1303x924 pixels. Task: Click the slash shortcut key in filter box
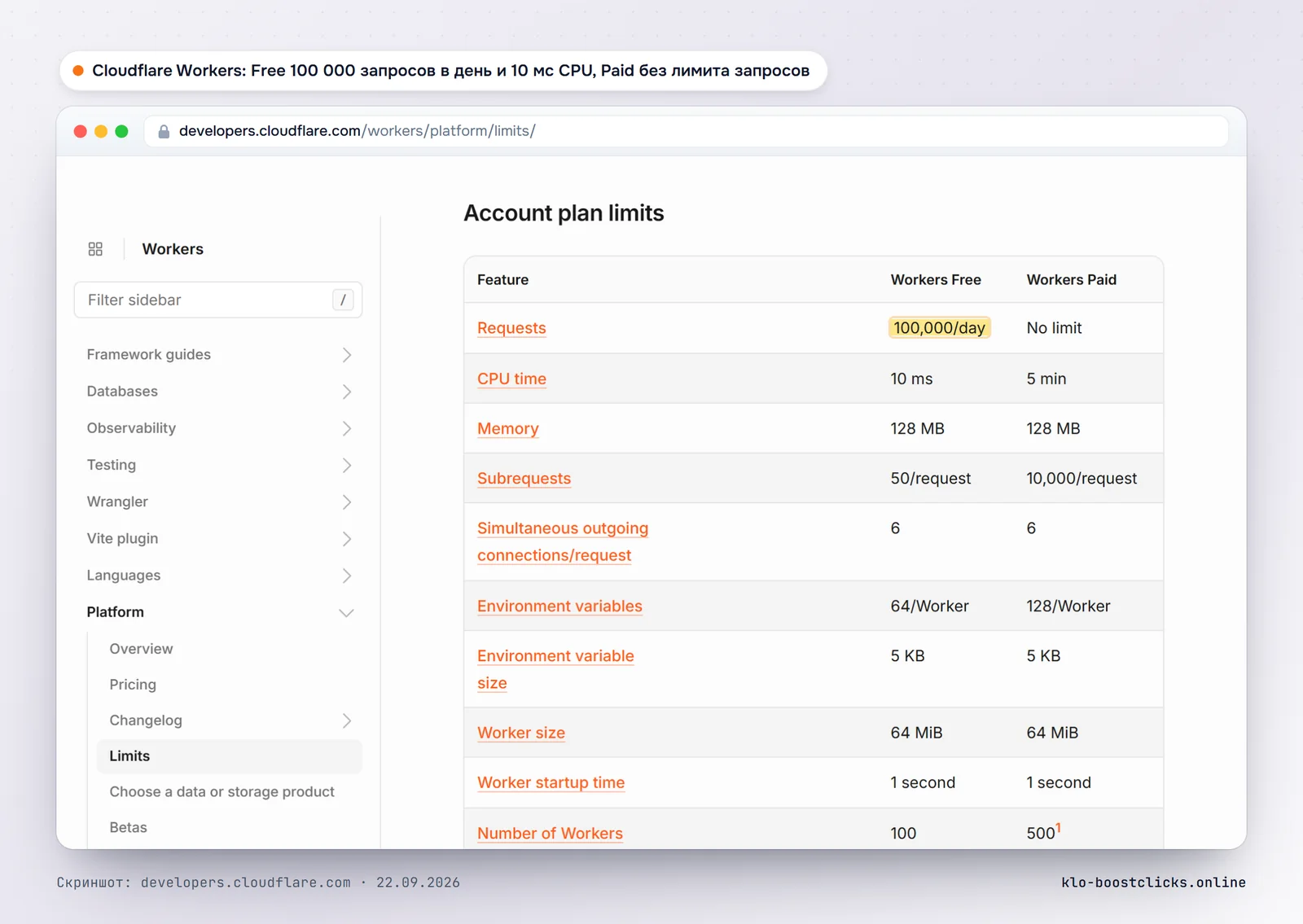coord(343,300)
